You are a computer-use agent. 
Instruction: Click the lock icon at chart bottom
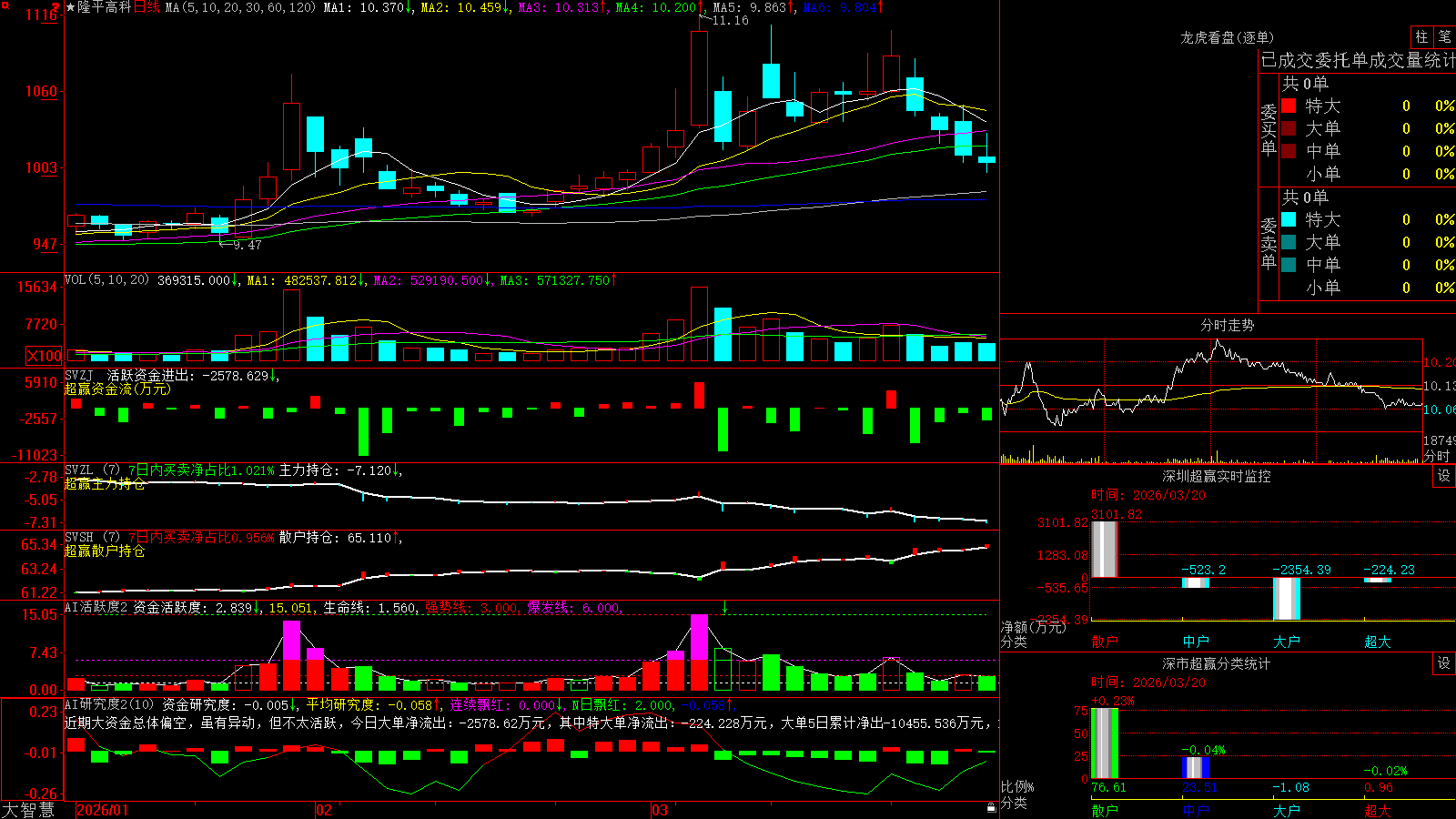click(992, 807)
